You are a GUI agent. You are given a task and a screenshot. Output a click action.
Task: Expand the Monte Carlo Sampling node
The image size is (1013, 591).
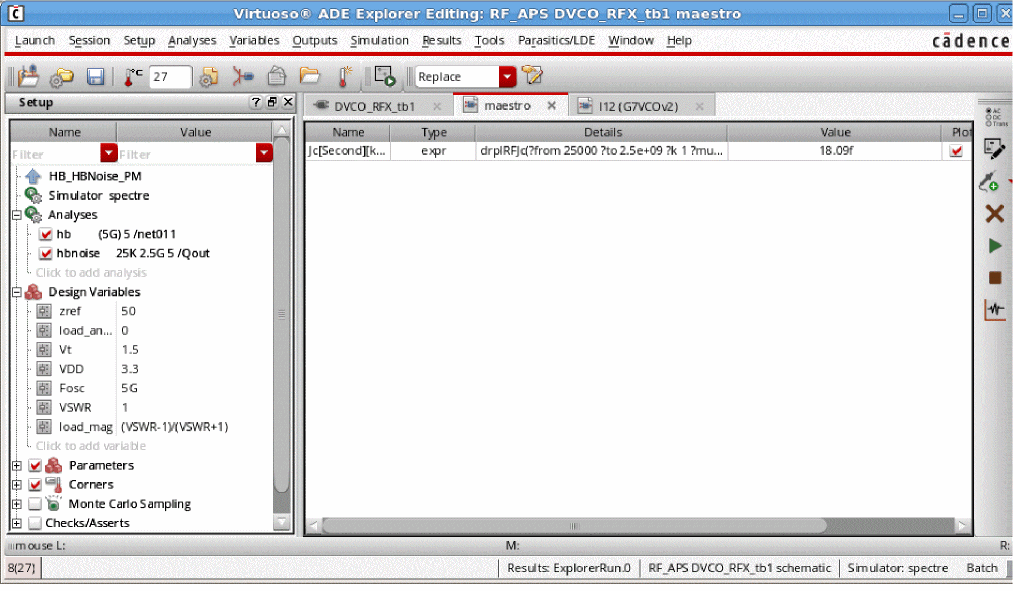tap(17, 504)
